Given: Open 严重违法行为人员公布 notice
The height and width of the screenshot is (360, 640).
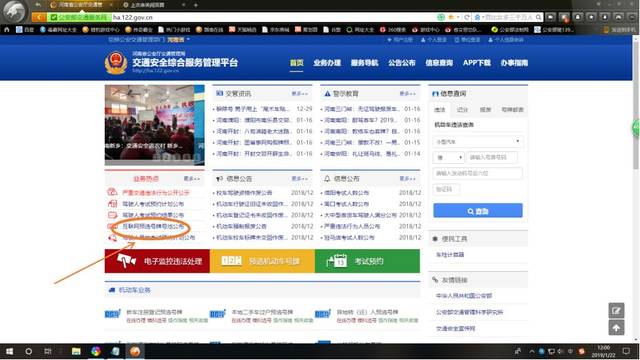Looking at the screenshot, I should [x=352, y=226].
